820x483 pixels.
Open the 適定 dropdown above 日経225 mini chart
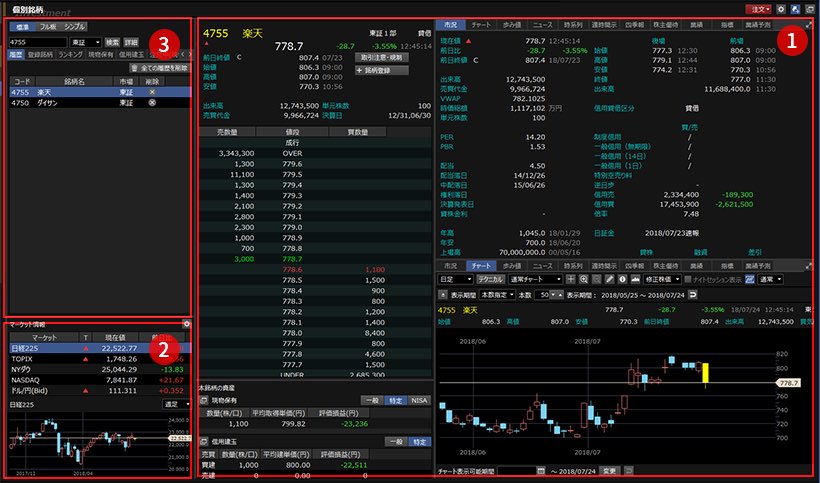(x=176, y=404)
